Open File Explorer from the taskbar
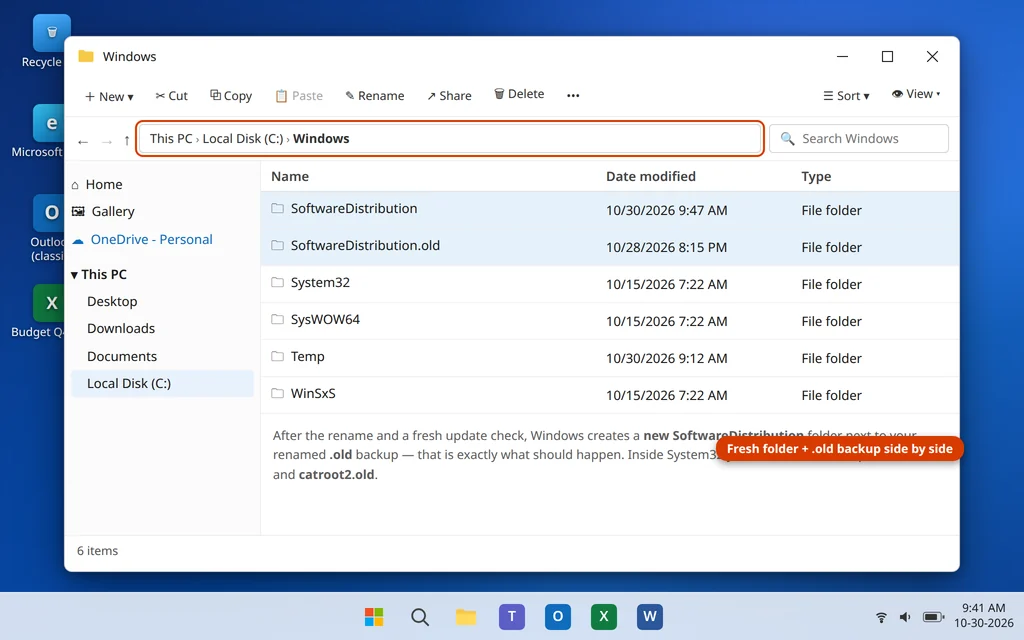1024x640 pixels. [466, 617]
